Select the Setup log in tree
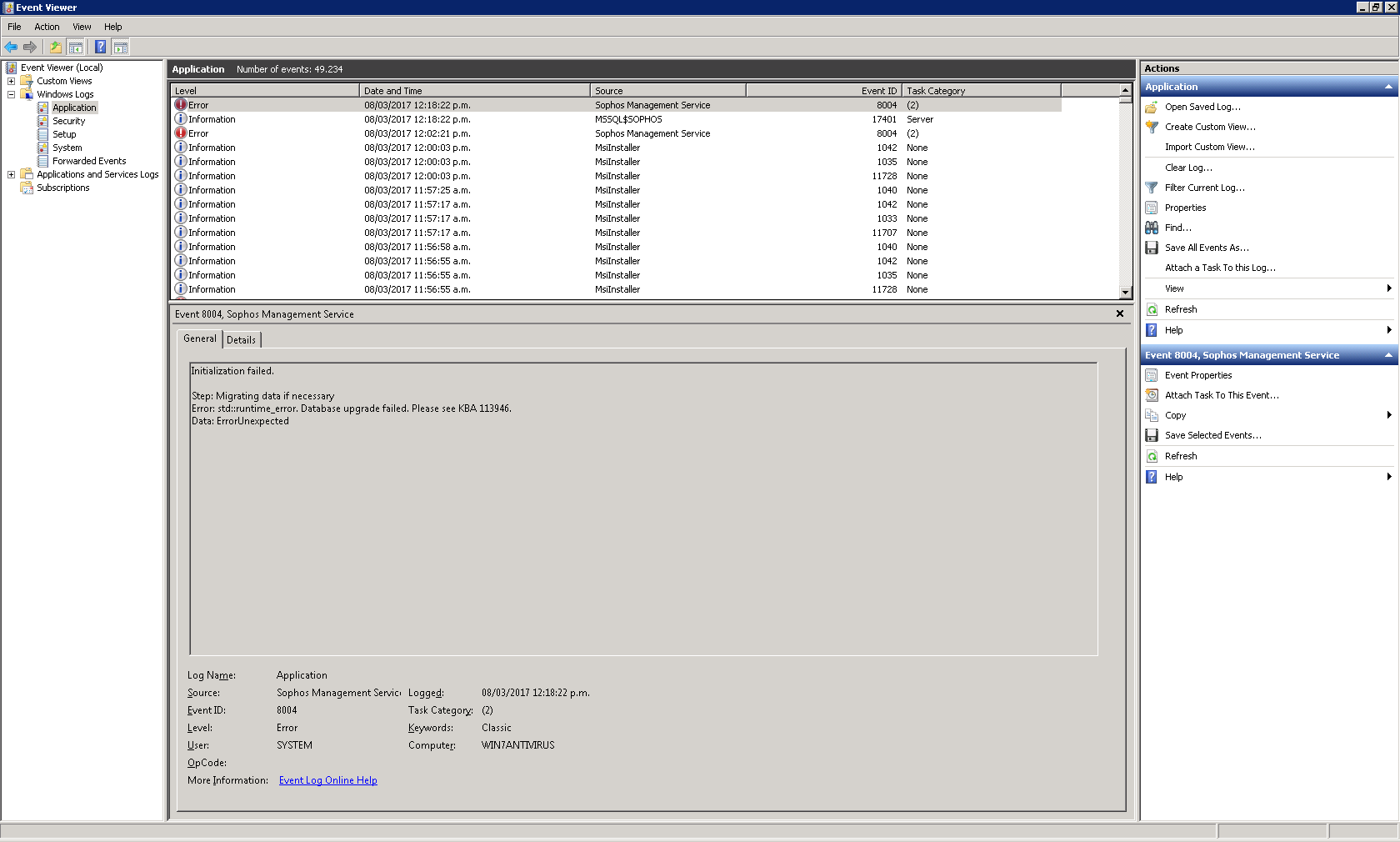 pyautogui.click(x=64, y=134)
